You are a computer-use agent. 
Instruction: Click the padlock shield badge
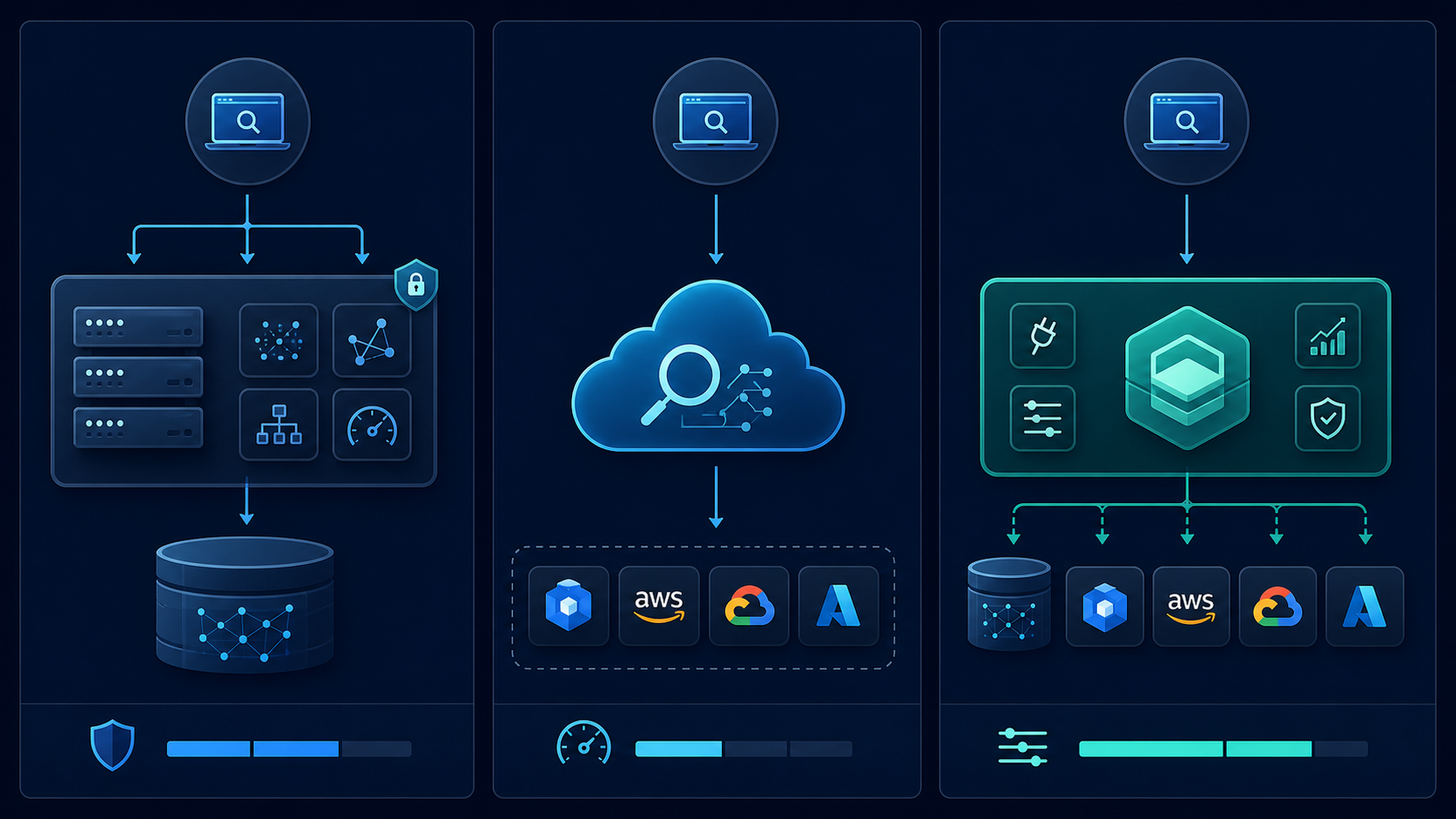click(416, 285)
